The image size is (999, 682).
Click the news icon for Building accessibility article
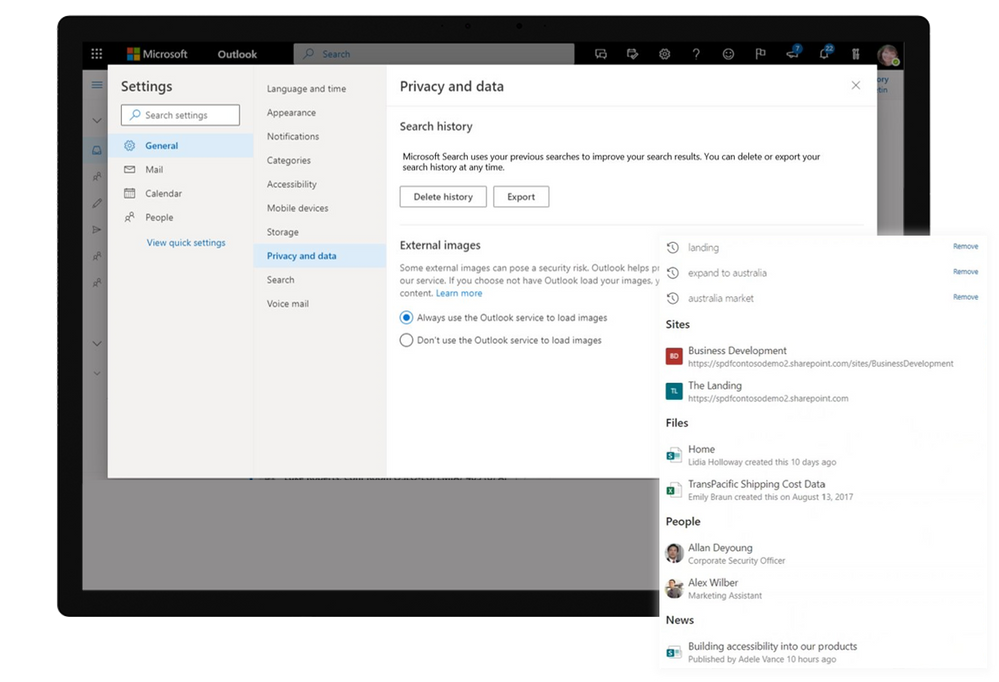click(x=674, y=651)
